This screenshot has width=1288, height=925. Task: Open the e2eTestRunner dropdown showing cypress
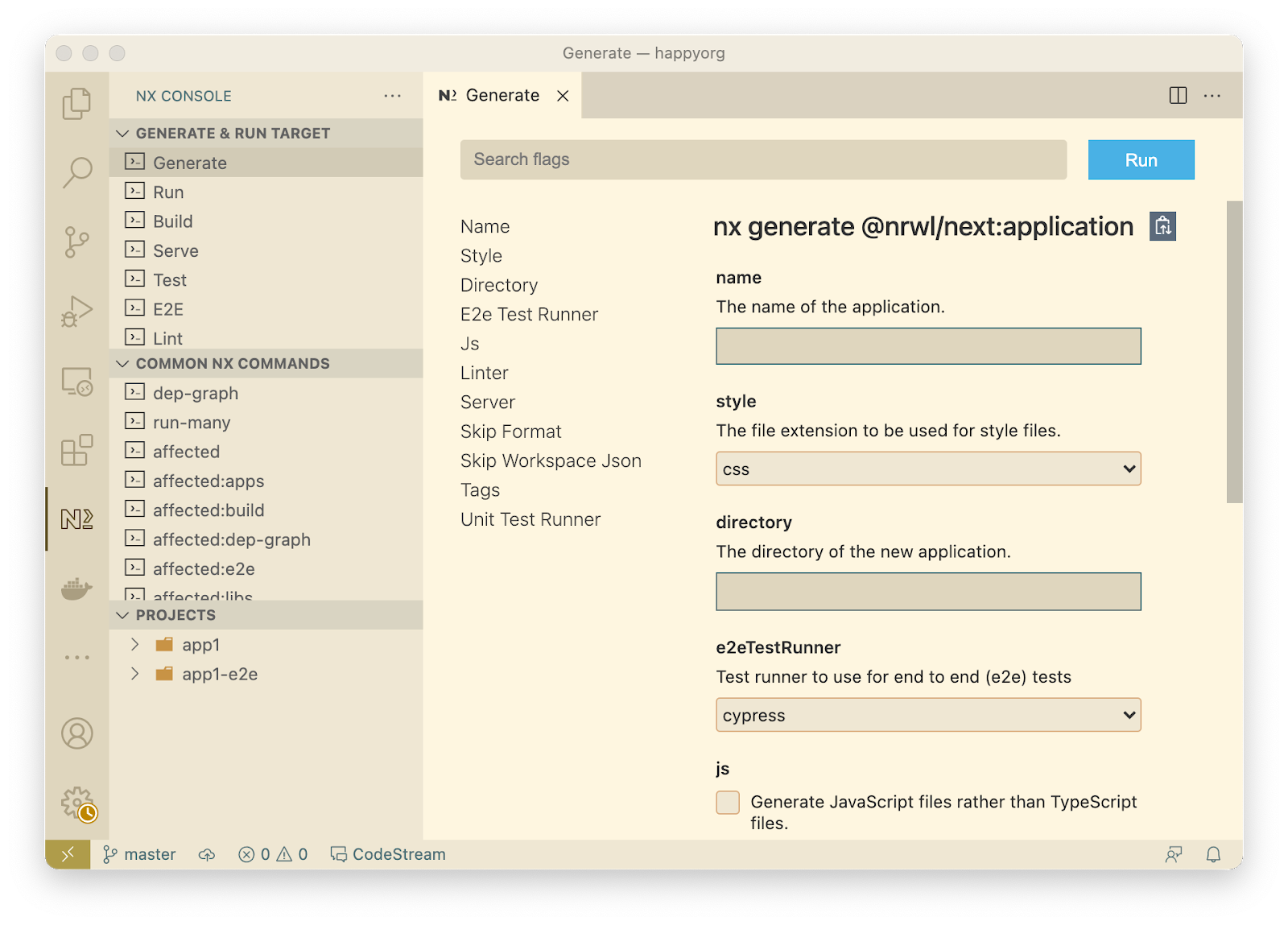pos(927,714)
